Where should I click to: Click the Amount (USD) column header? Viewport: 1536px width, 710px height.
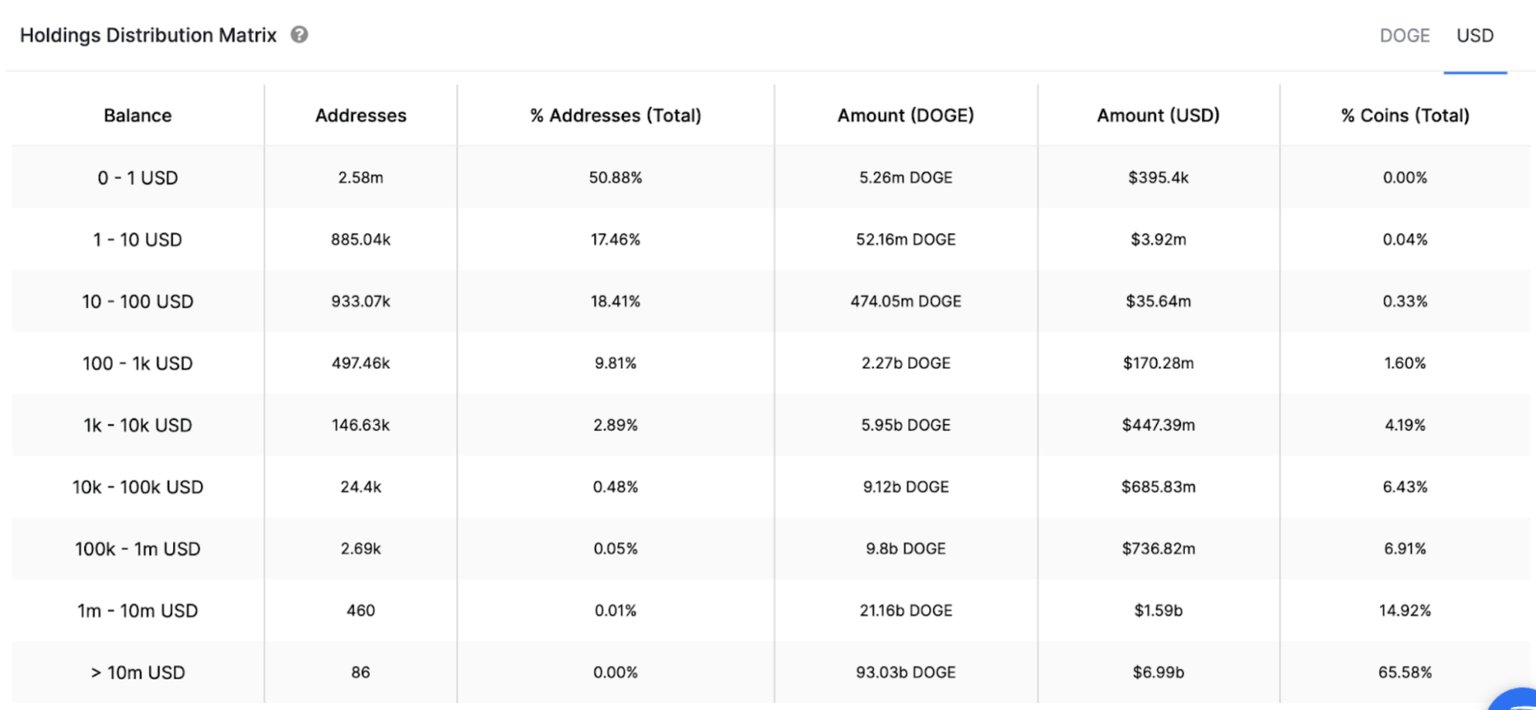1158,115
